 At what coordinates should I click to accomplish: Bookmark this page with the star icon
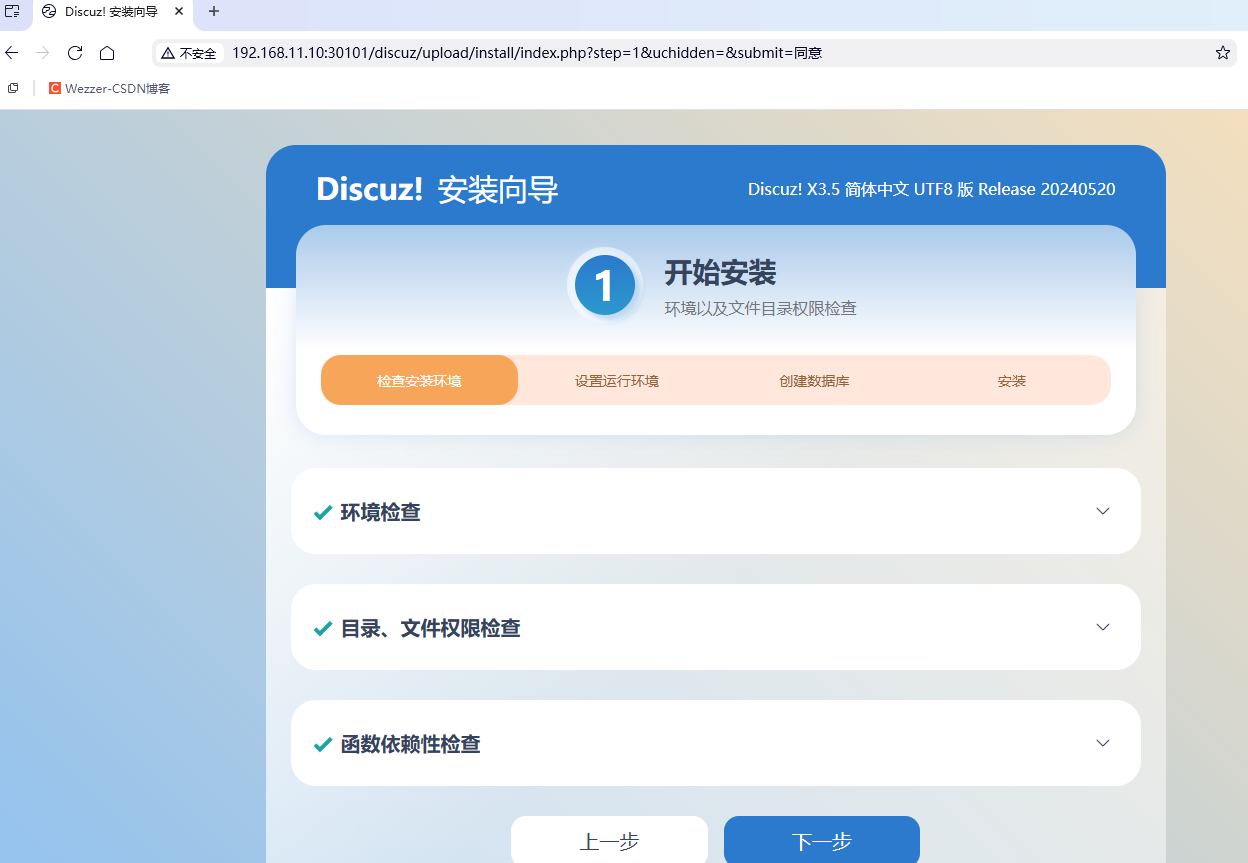pos(1223,53)
